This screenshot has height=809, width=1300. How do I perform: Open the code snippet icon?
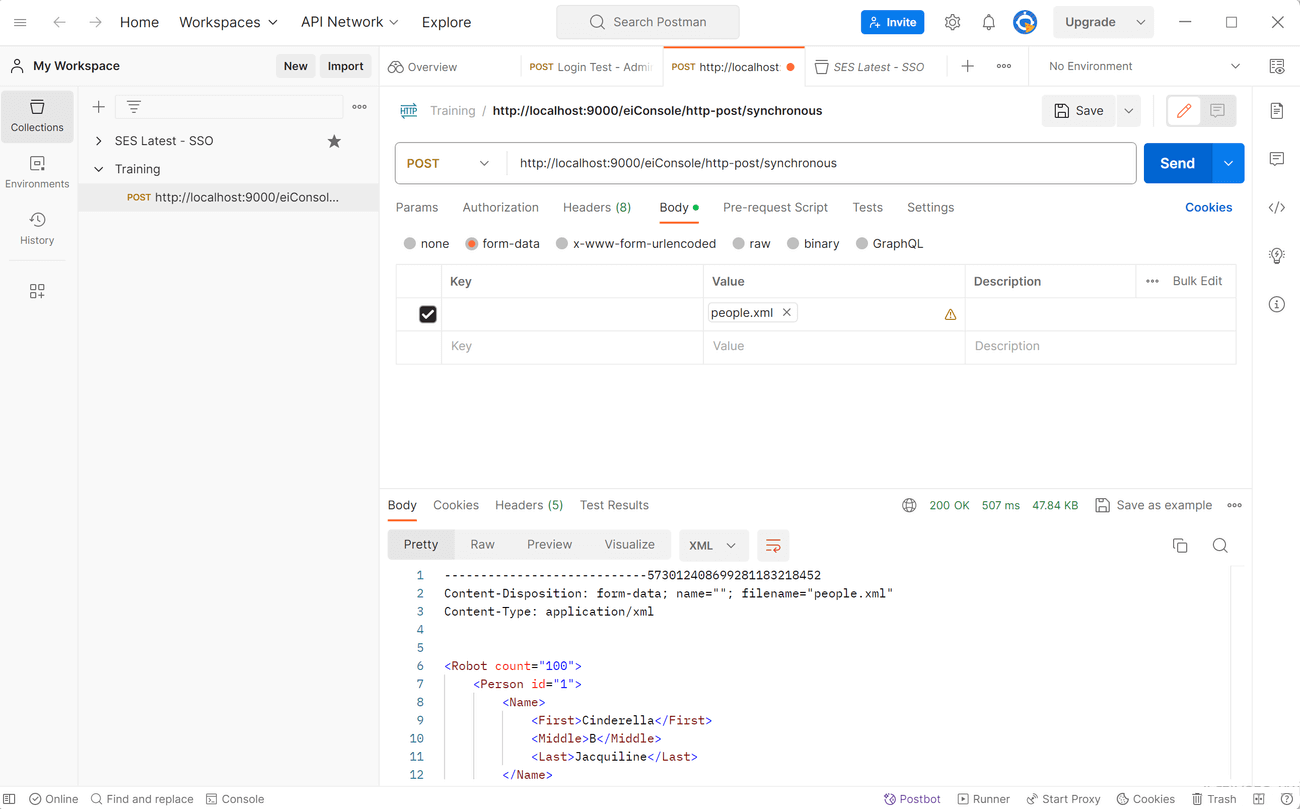point(1277,208)
